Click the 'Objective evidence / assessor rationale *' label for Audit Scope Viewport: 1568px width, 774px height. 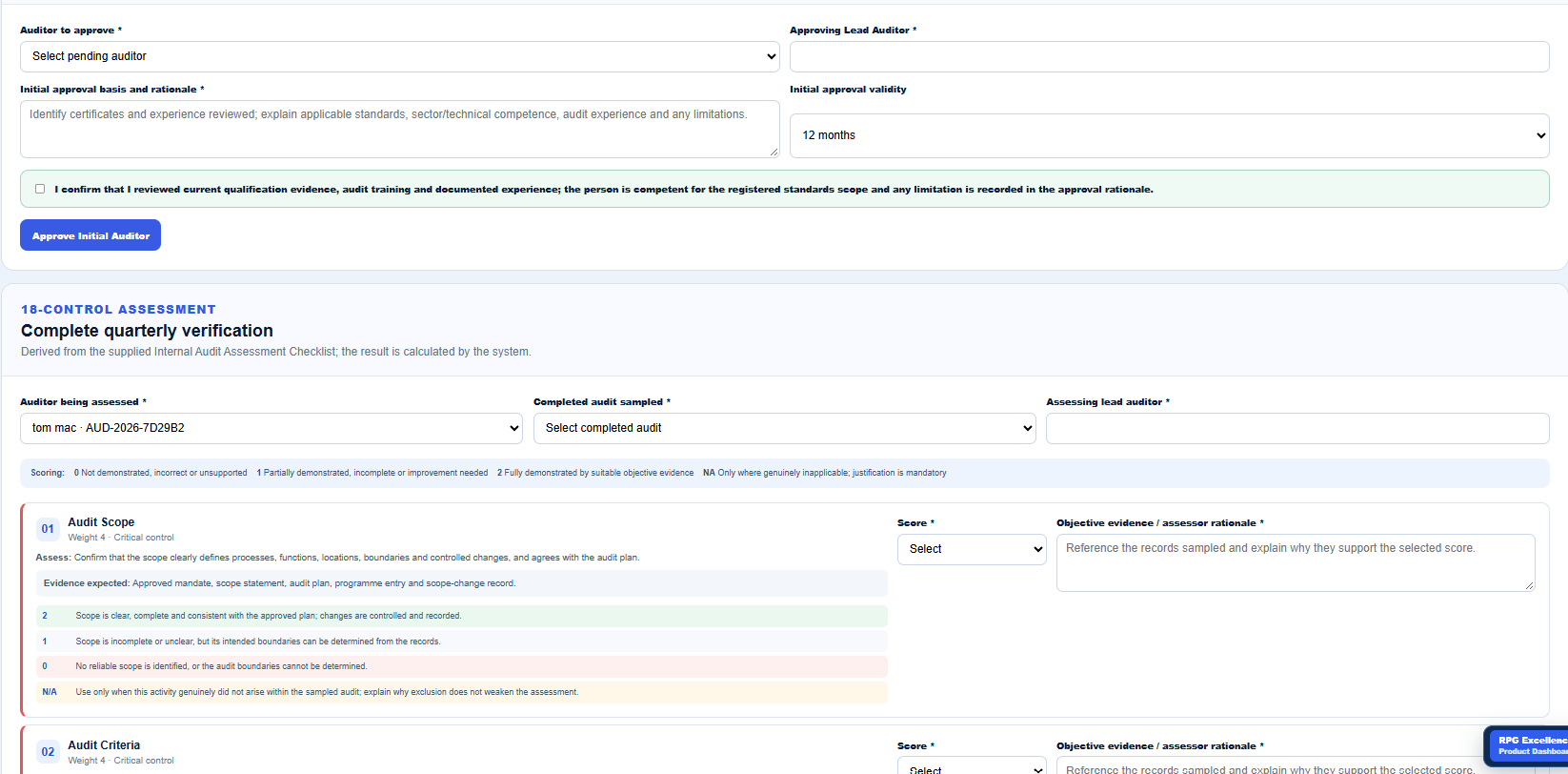coord(1160,523)
